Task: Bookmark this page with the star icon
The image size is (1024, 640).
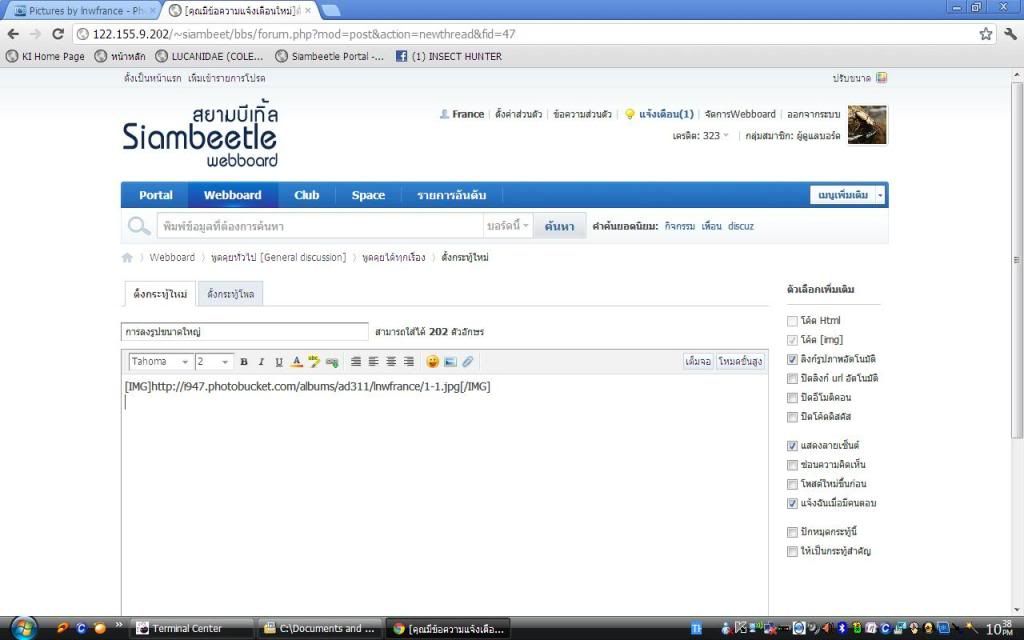Action: (x=986, y=34)
